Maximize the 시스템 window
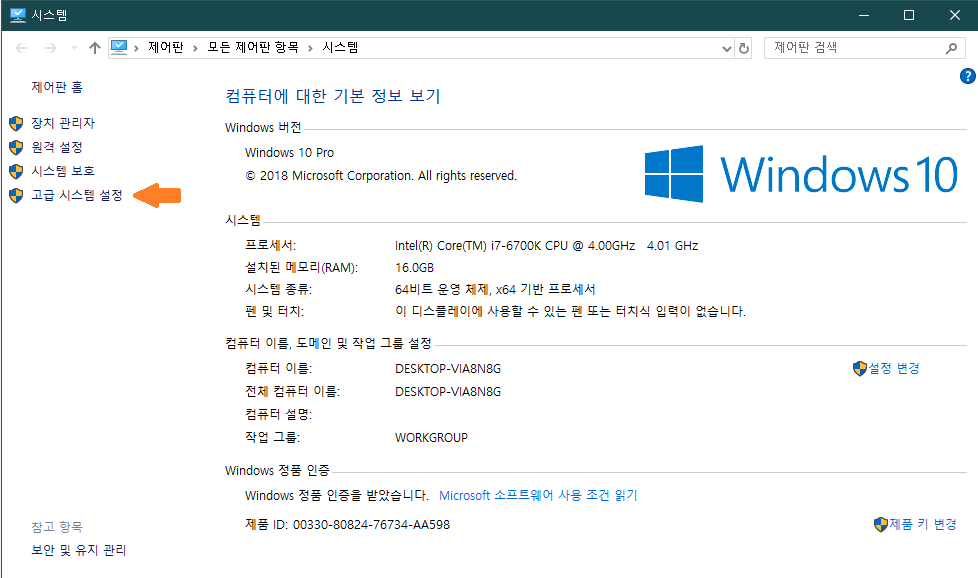The width and height of the screenshot is (978, 578). (909, 15)
